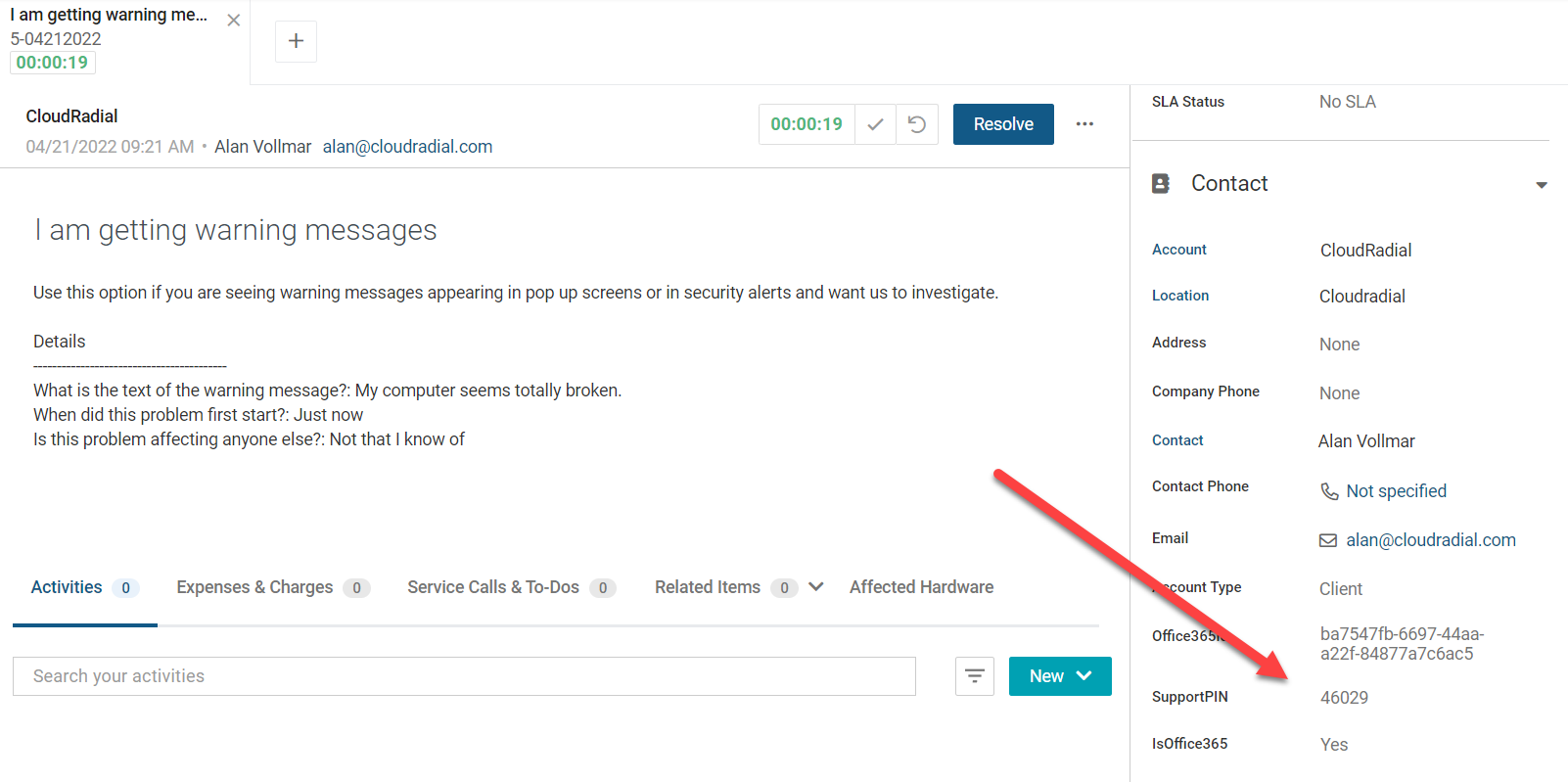This screenshot has width=1568, height=782.
Task: Select the Related Items tab
Action: click(708, 587)
